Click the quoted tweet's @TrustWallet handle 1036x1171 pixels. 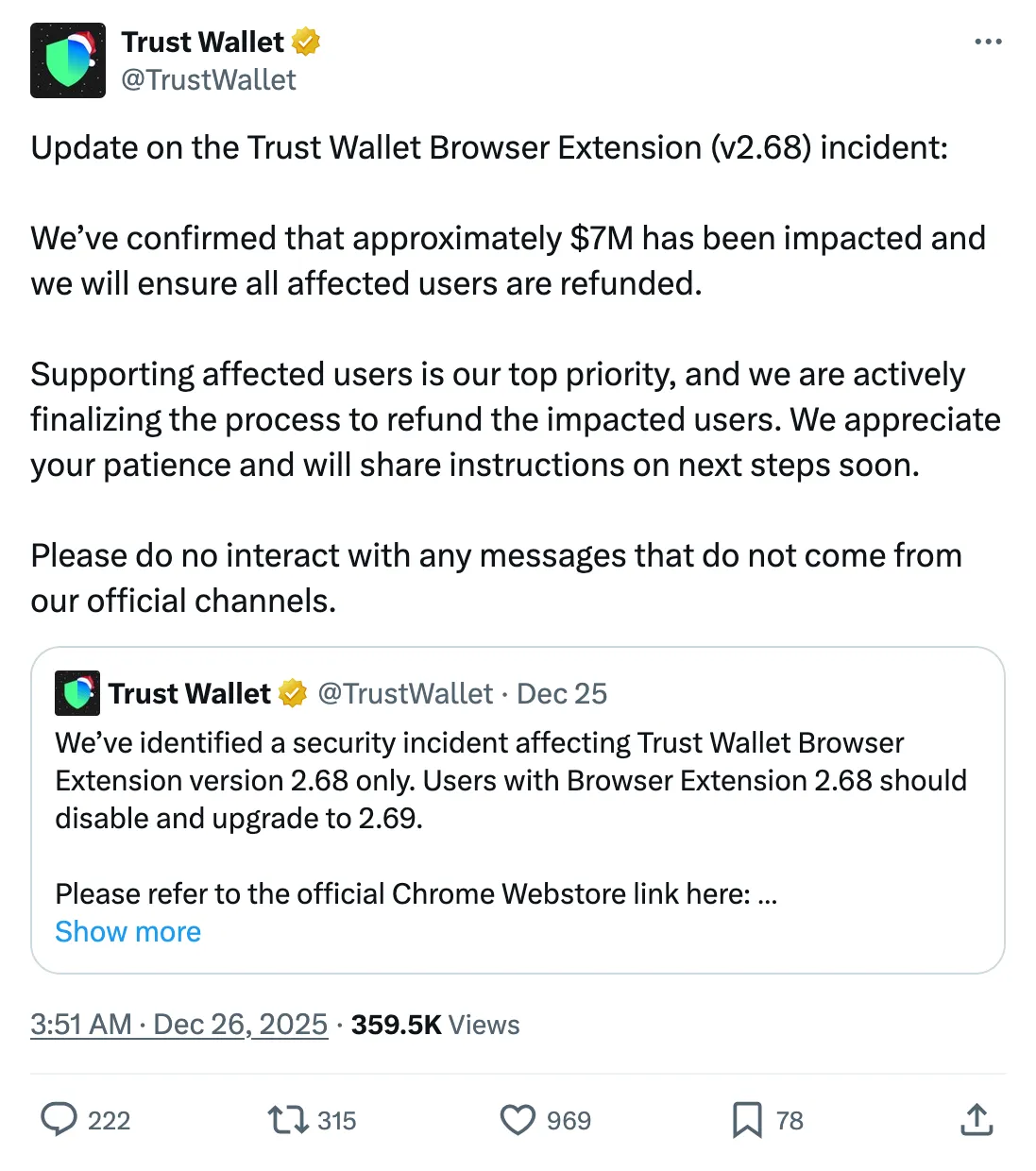[405, 693]
